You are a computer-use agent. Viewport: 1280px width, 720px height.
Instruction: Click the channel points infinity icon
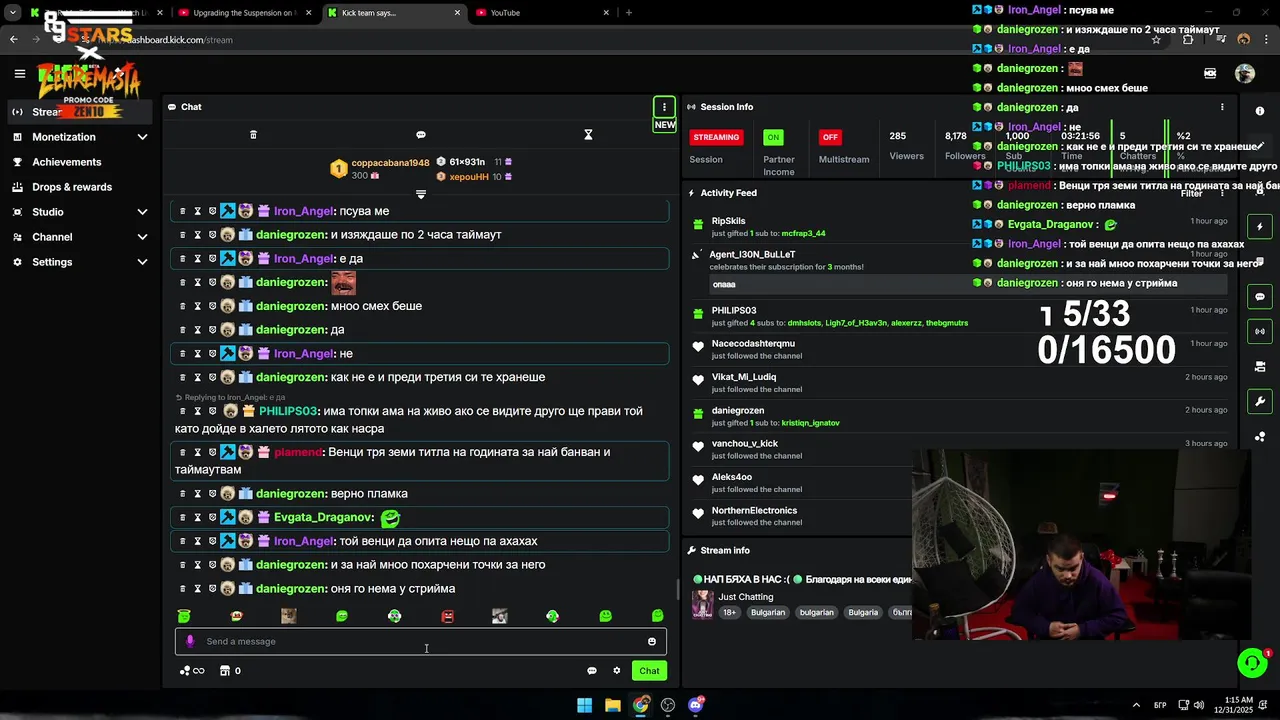click(x=192, y=671)
